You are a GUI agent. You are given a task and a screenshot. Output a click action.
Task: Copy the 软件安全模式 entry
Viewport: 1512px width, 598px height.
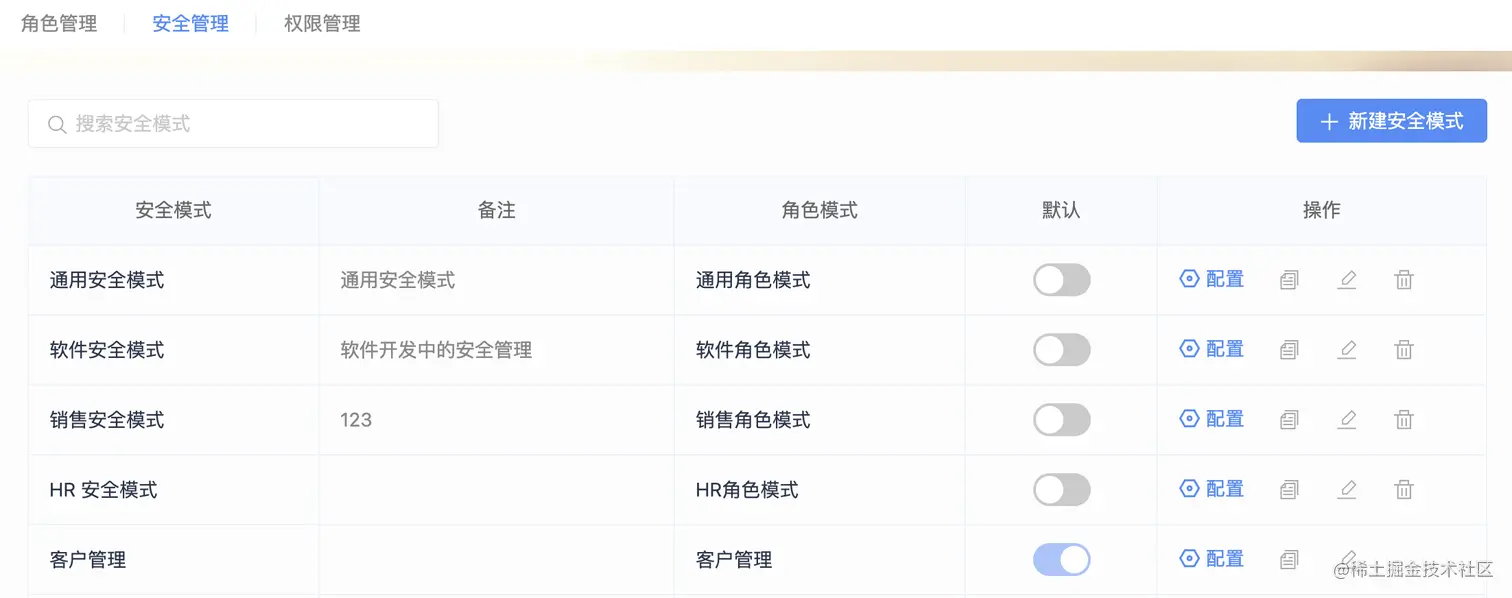tap(1289, 350)
